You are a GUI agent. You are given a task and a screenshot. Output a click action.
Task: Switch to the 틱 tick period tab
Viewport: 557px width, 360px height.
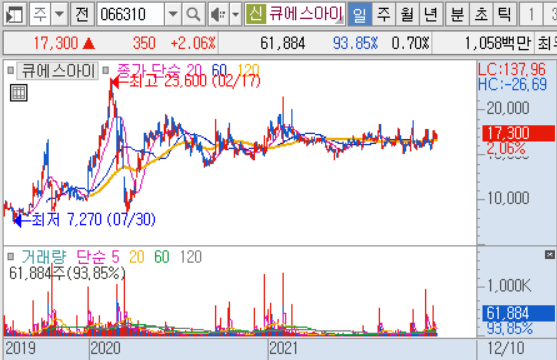(x=504, y=15)
